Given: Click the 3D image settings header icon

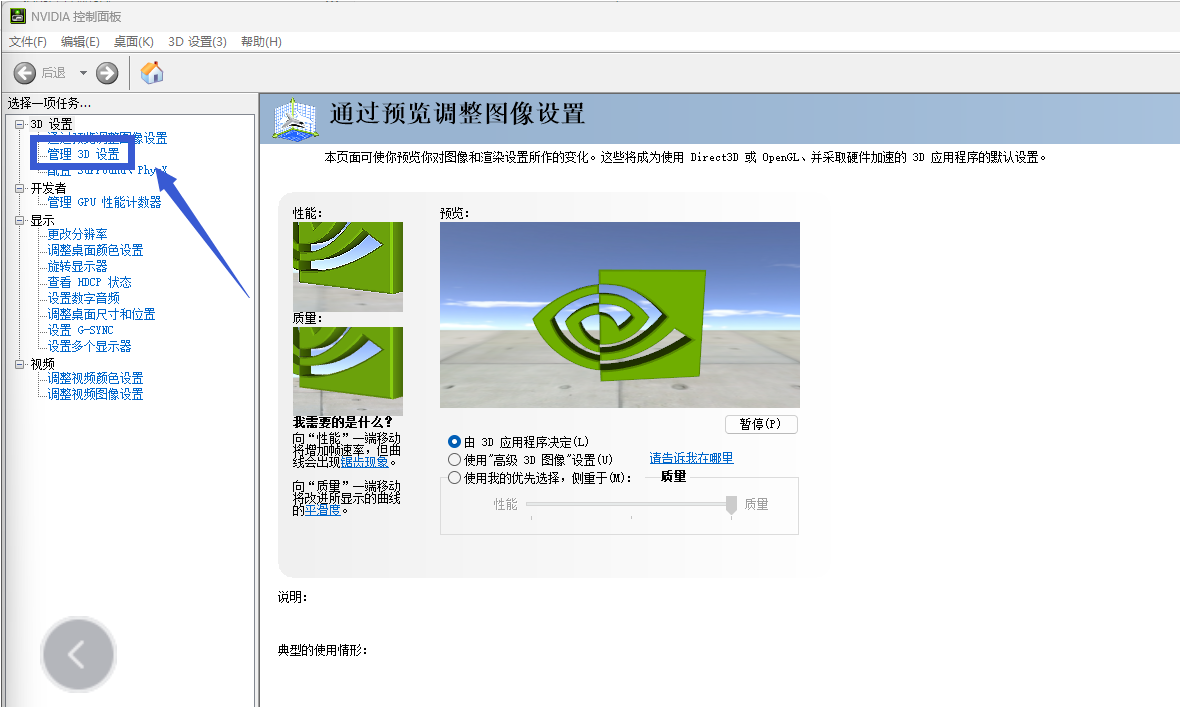Looking at the screenshot, I should [294, 120].
